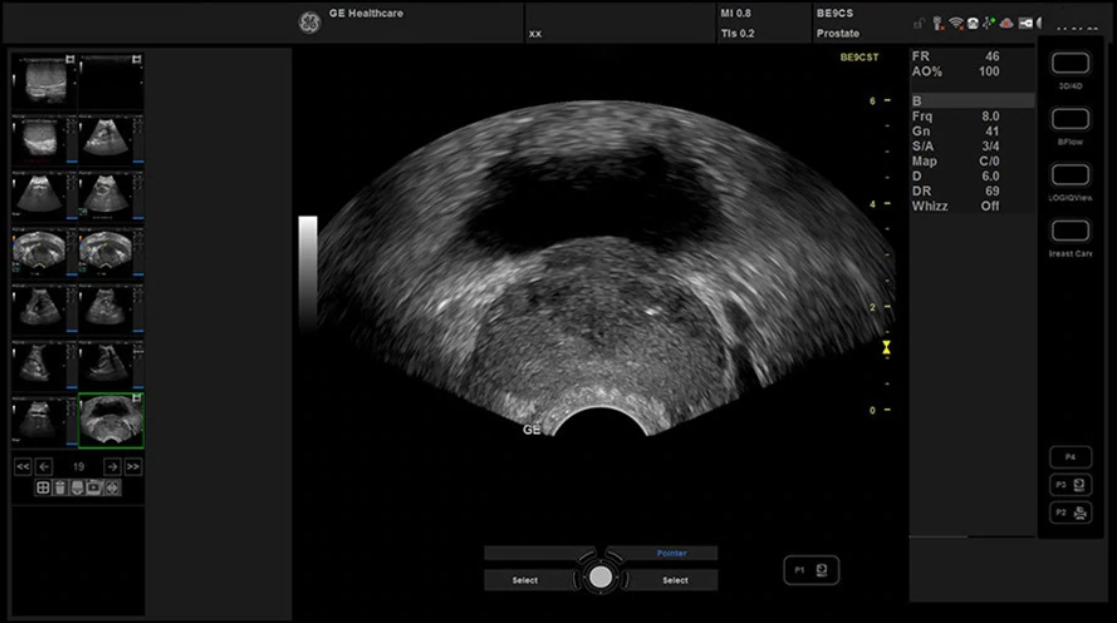The image size is (1117, 623).
Task: Click the 3D/4D mode button
Action: 1070,64
